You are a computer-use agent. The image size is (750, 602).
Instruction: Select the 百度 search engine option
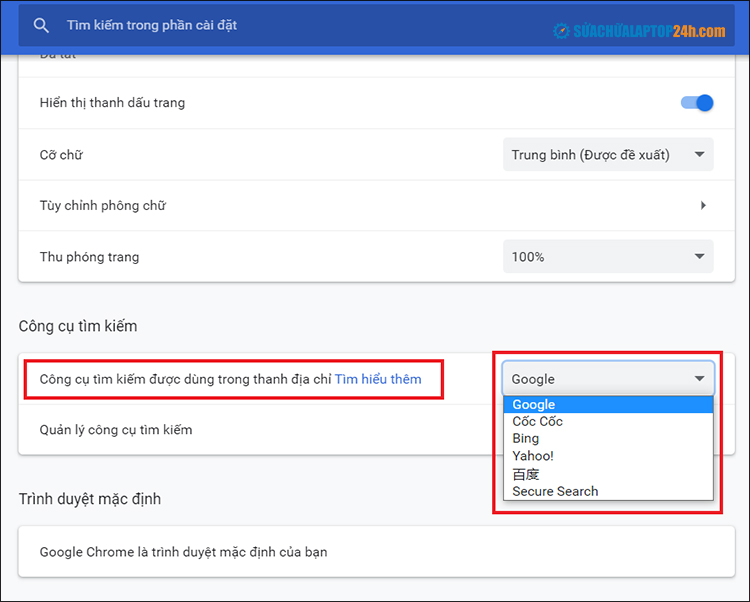[608, 474]
